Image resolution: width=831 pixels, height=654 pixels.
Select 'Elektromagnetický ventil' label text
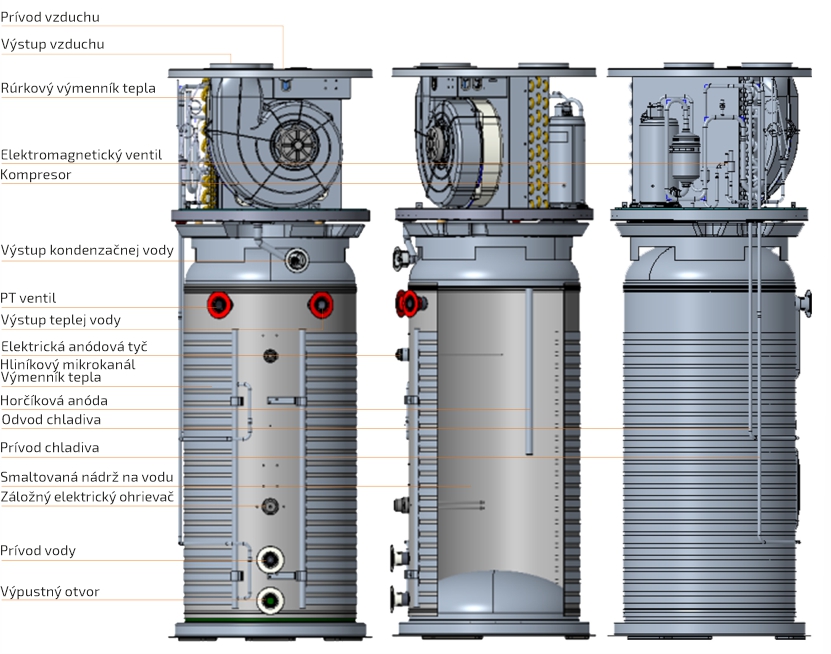pyautogui.click(x=81, y=155)
